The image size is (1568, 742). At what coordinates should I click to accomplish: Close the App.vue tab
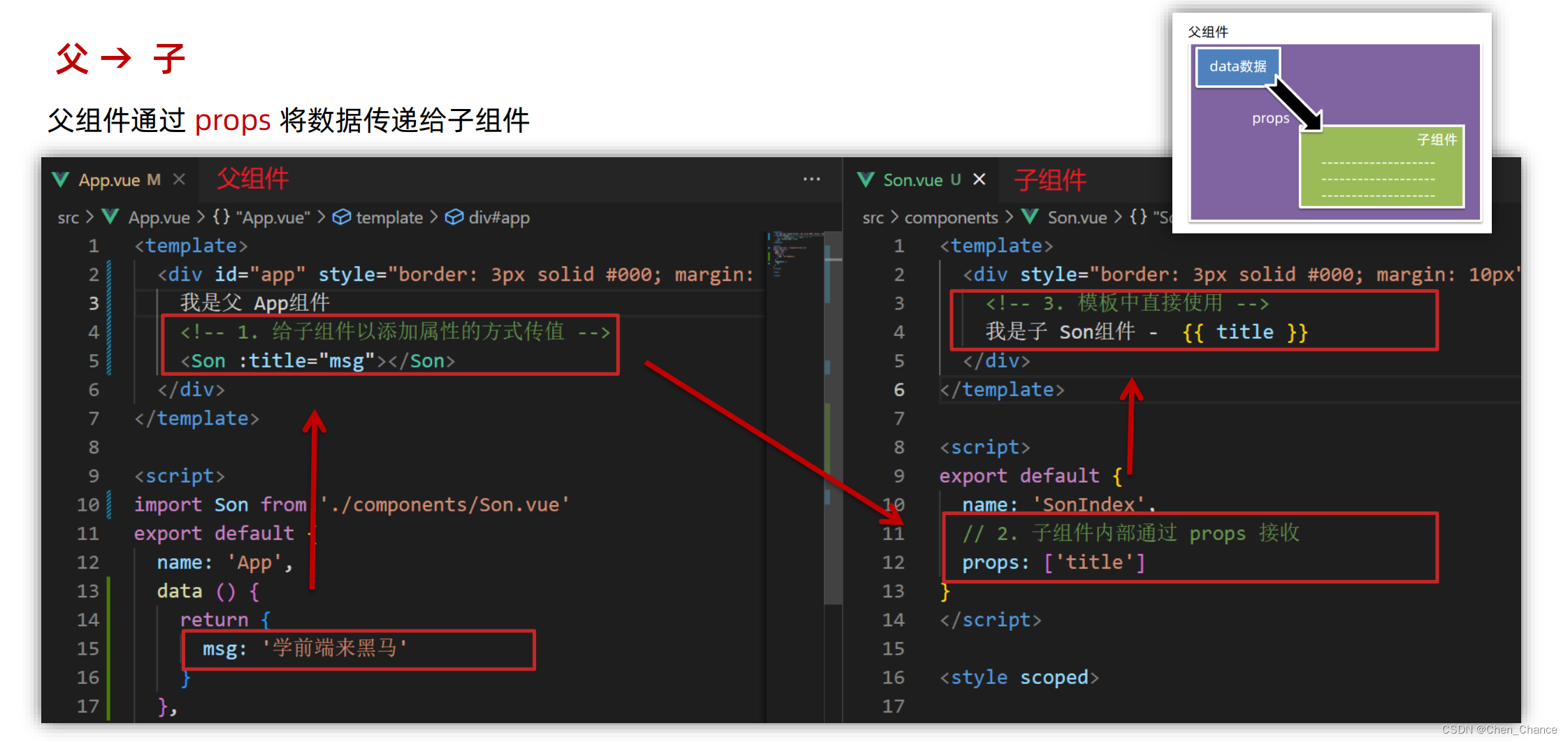point(179,180)
